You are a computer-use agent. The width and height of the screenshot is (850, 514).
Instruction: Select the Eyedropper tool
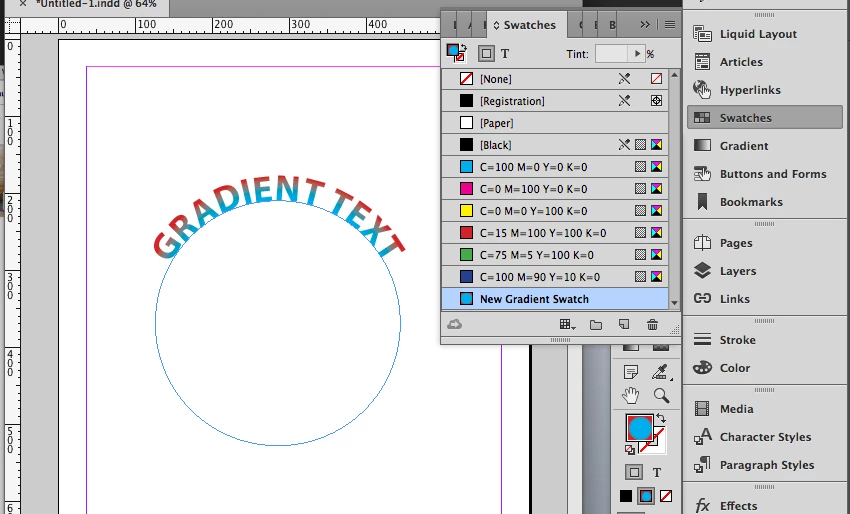point(660,372)
